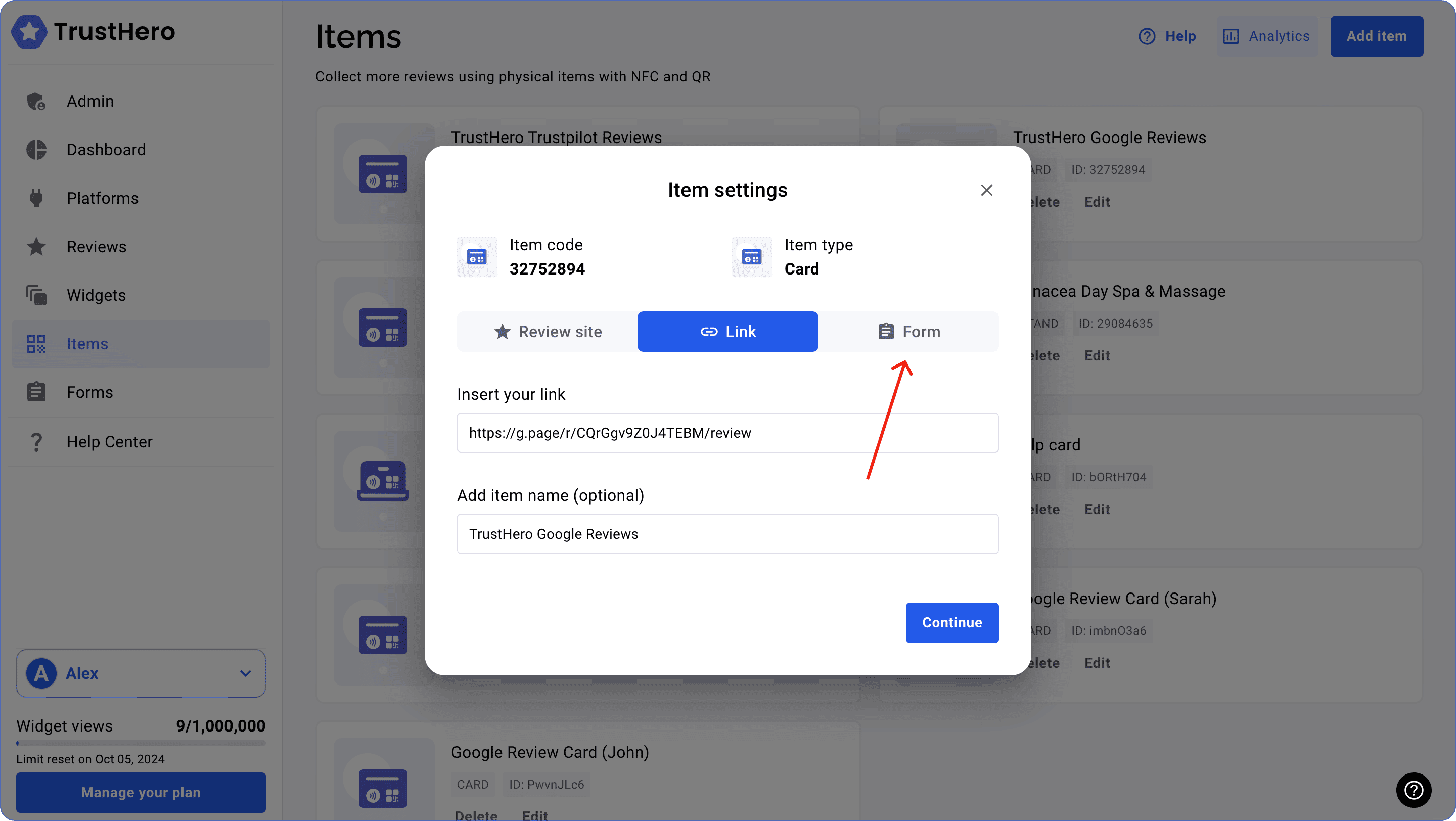This screenshot has width=1456, height=821.
Task: Select the Link tab
Action: point(727,332)
